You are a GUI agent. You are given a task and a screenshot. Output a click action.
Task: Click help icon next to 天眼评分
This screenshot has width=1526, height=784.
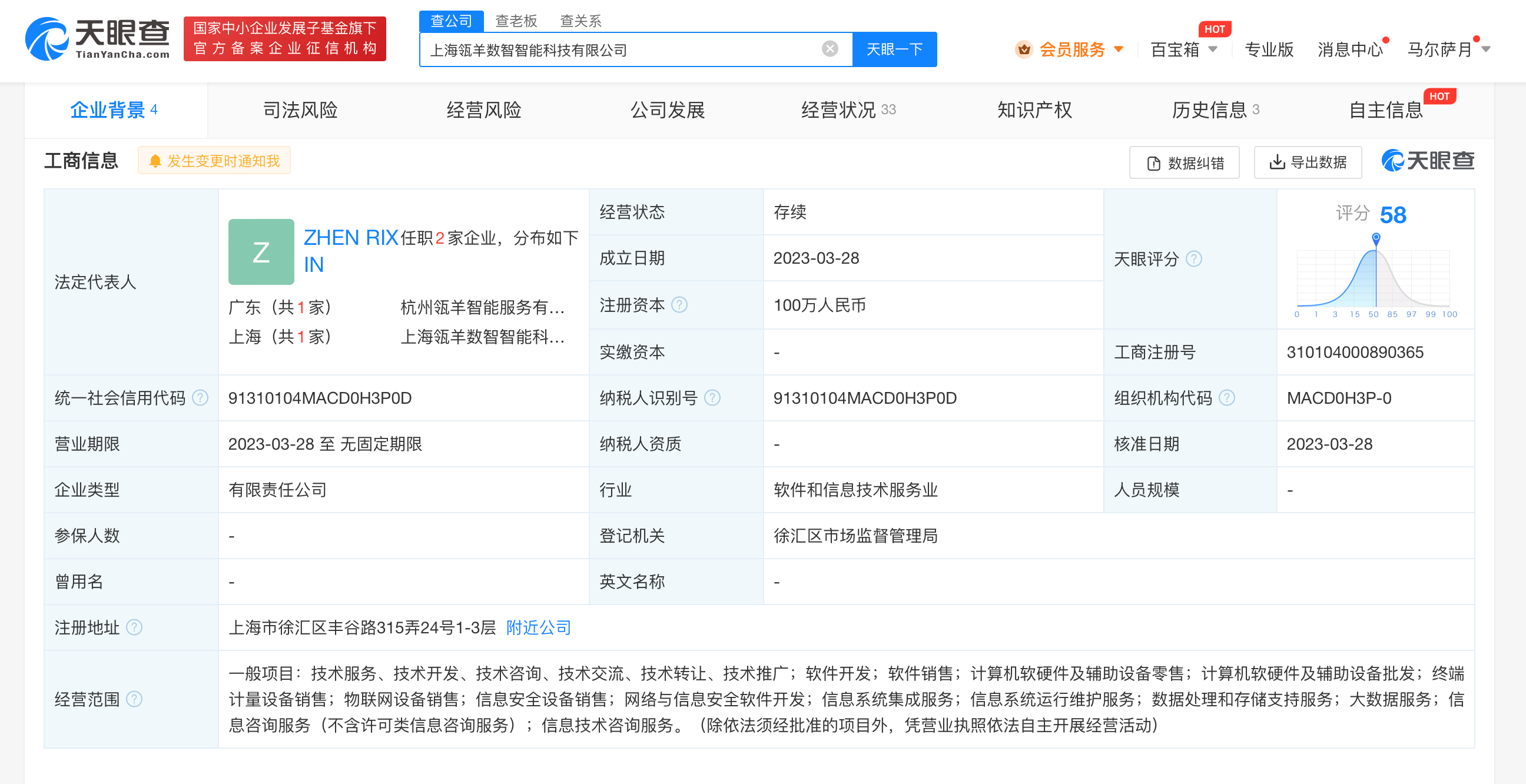click(x=1194, y=259)
